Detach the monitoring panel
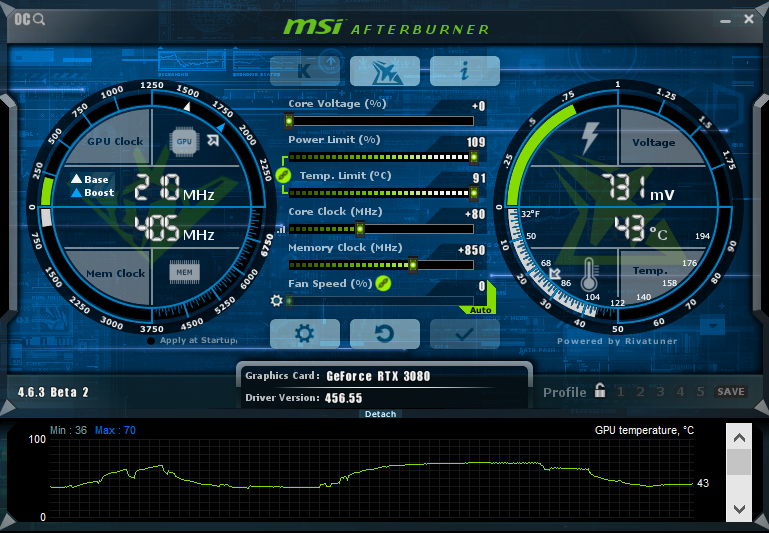 pos(381,414)
